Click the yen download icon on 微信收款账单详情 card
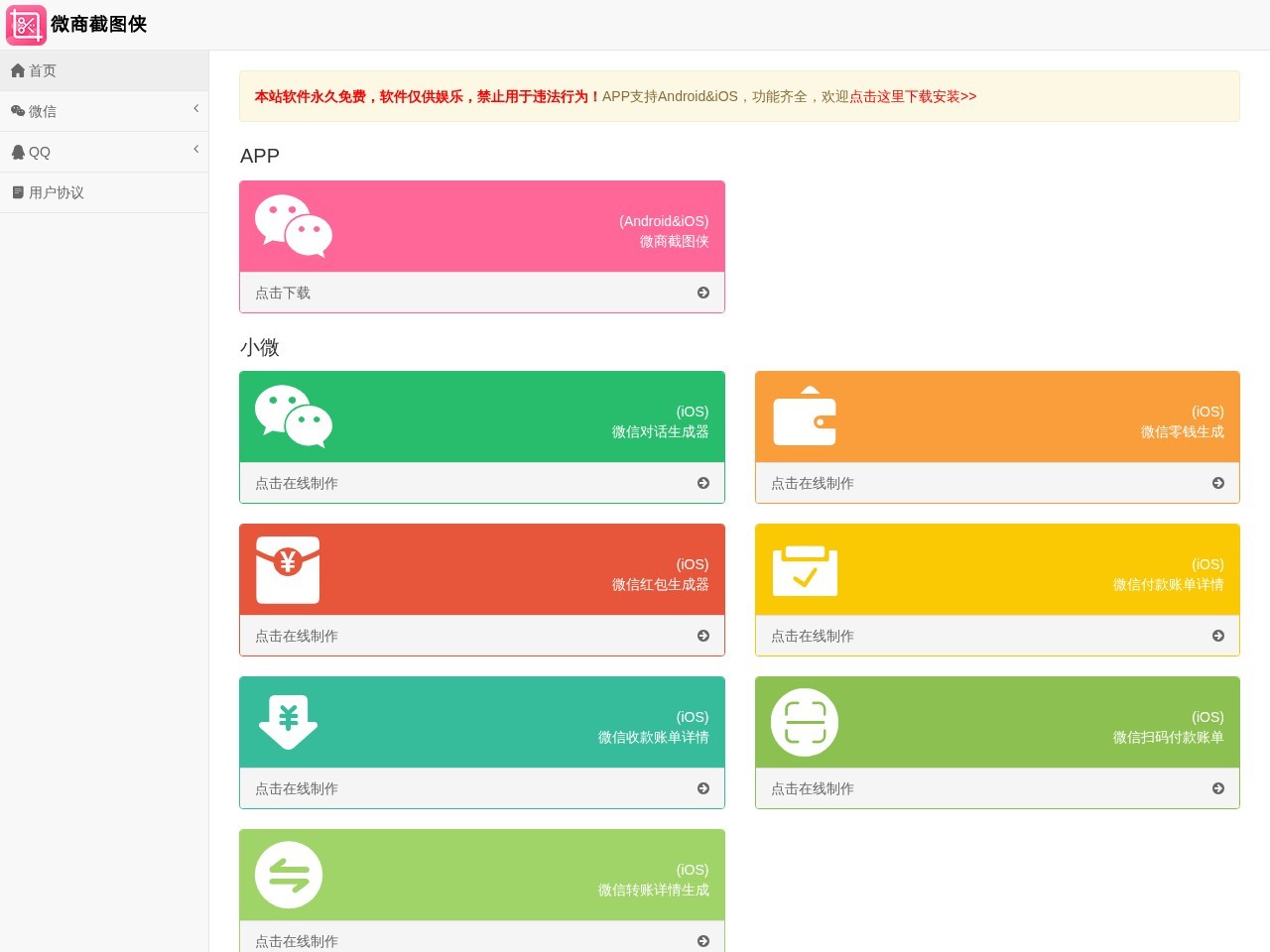 pyautogui.click(x=288, y=722)
